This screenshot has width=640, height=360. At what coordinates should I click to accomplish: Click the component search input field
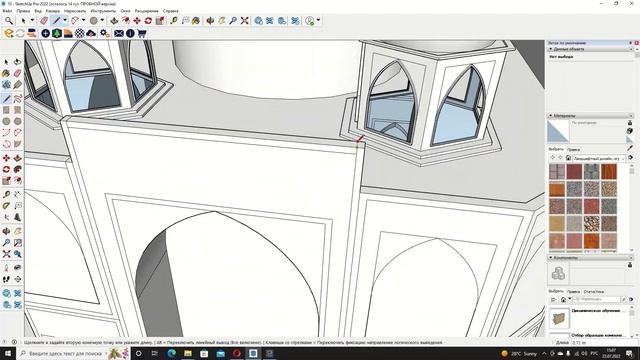(597, 300)
